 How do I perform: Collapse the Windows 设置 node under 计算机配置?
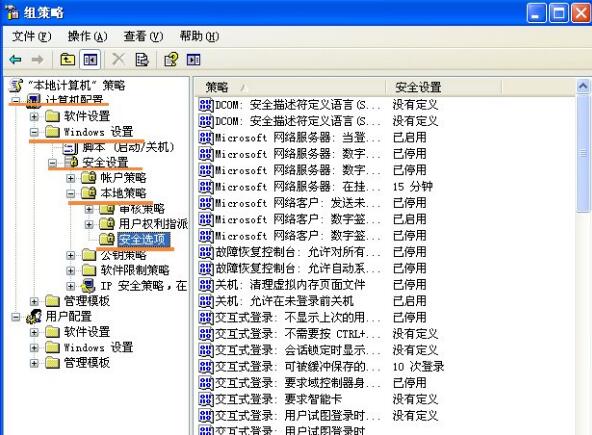coord(34,132)
